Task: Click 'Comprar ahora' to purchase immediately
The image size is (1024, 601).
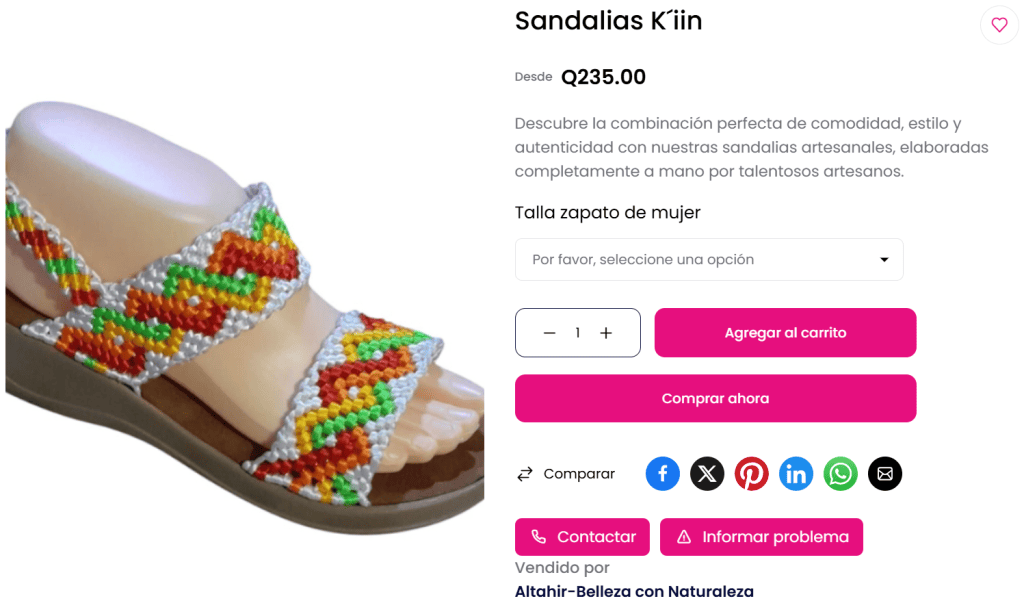Action: coord(715,398)
